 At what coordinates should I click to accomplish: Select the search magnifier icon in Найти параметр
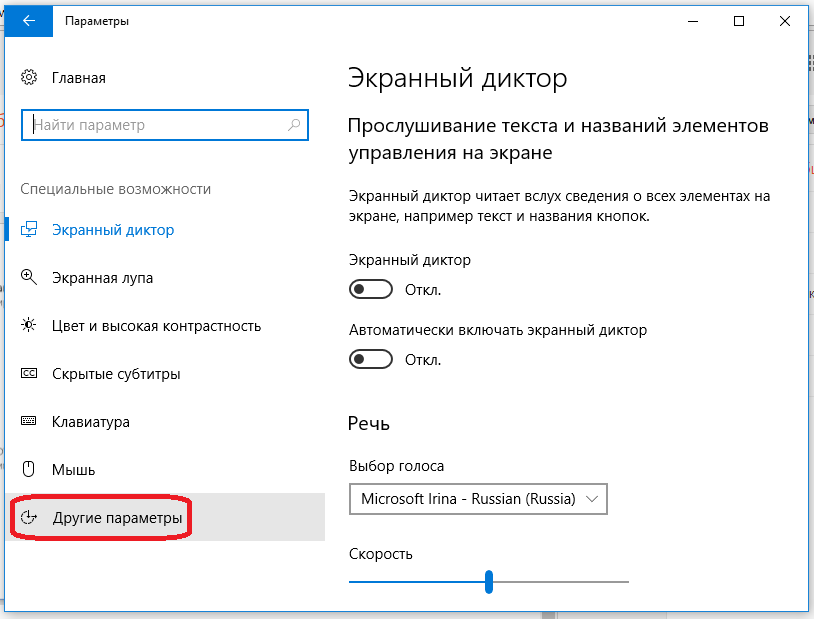[x=294, y=125]
